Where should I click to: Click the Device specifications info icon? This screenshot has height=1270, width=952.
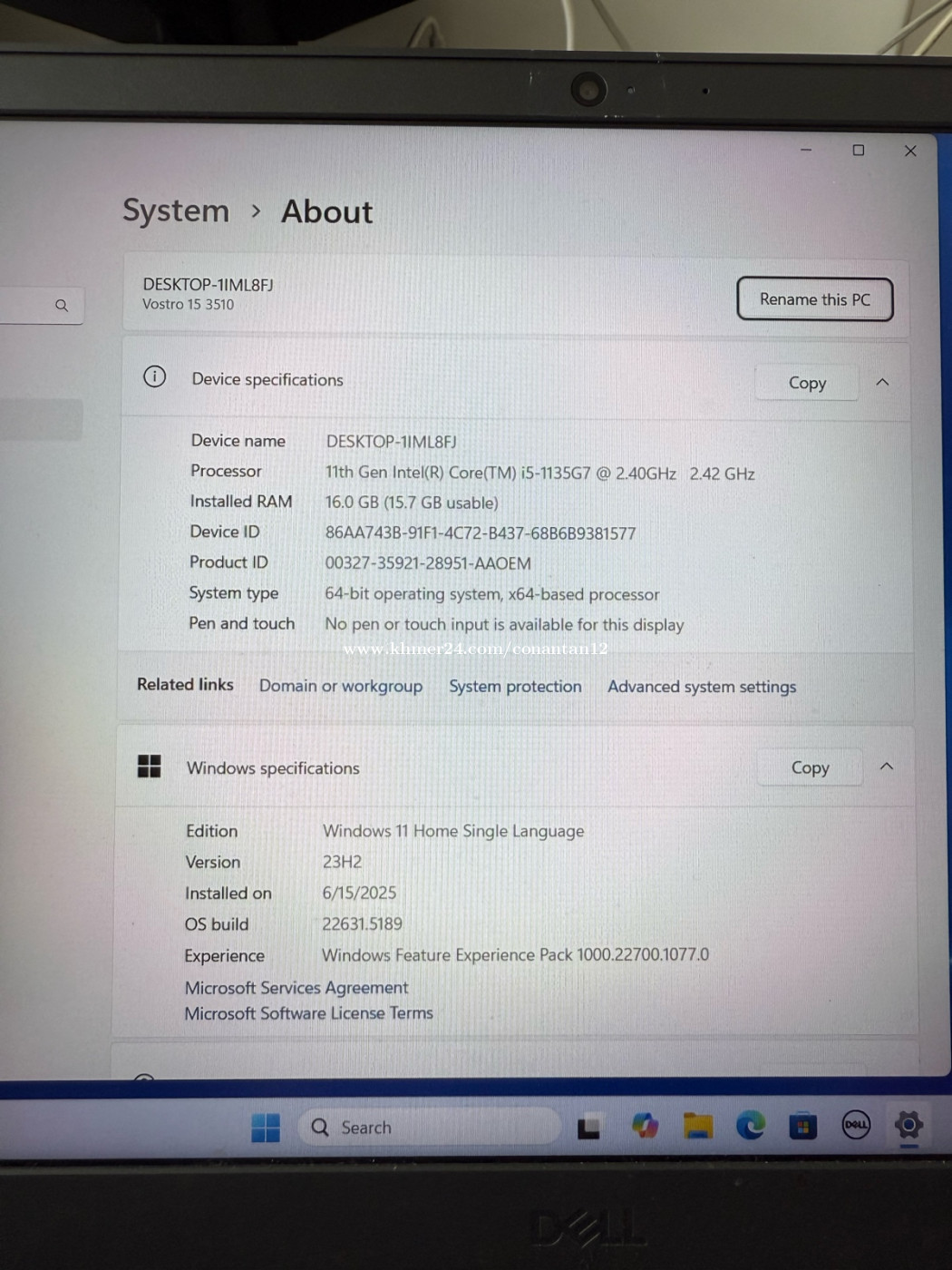coord(155,376)
